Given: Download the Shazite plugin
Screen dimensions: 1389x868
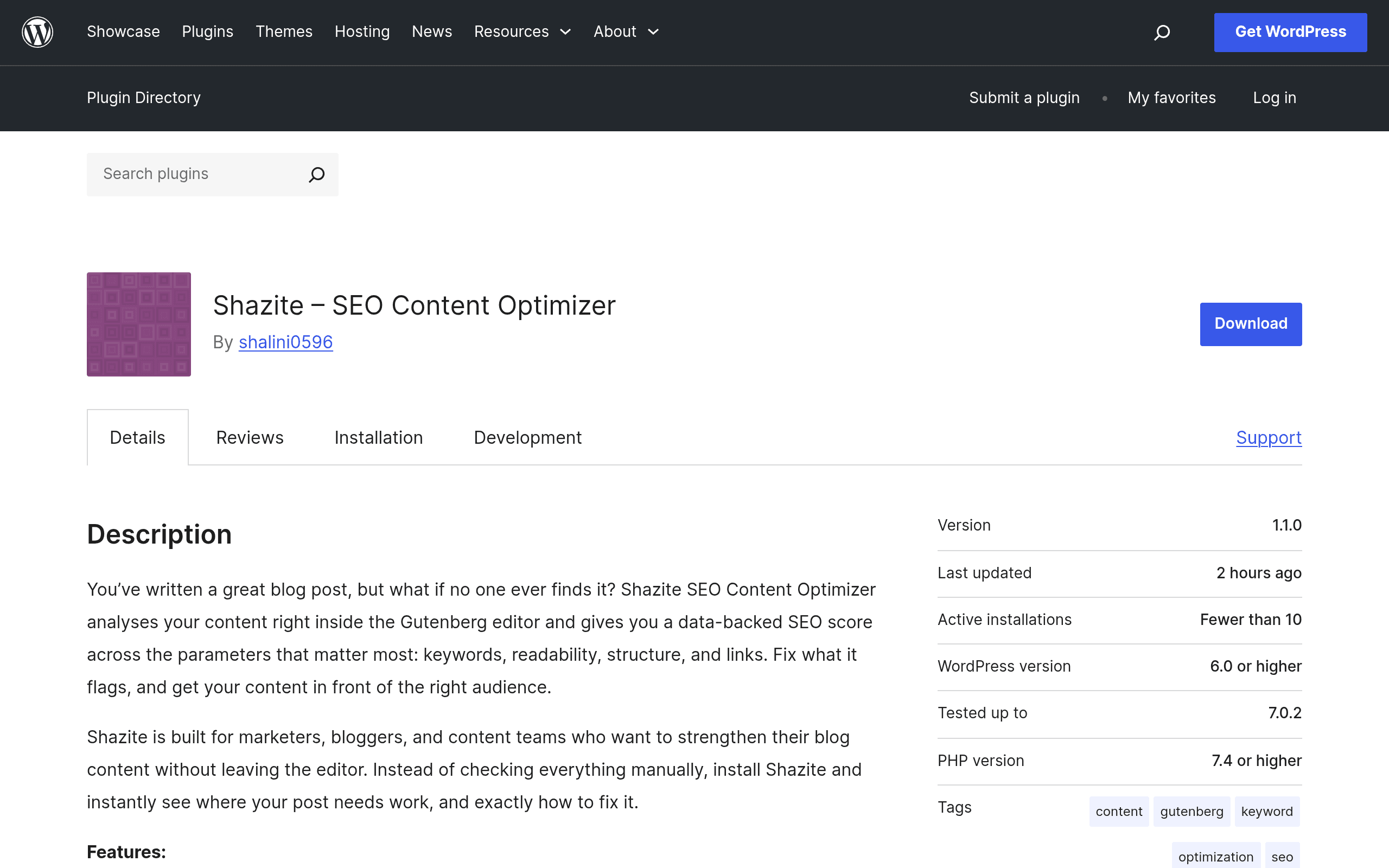Looking at the screenshot, I should 1251,324.
